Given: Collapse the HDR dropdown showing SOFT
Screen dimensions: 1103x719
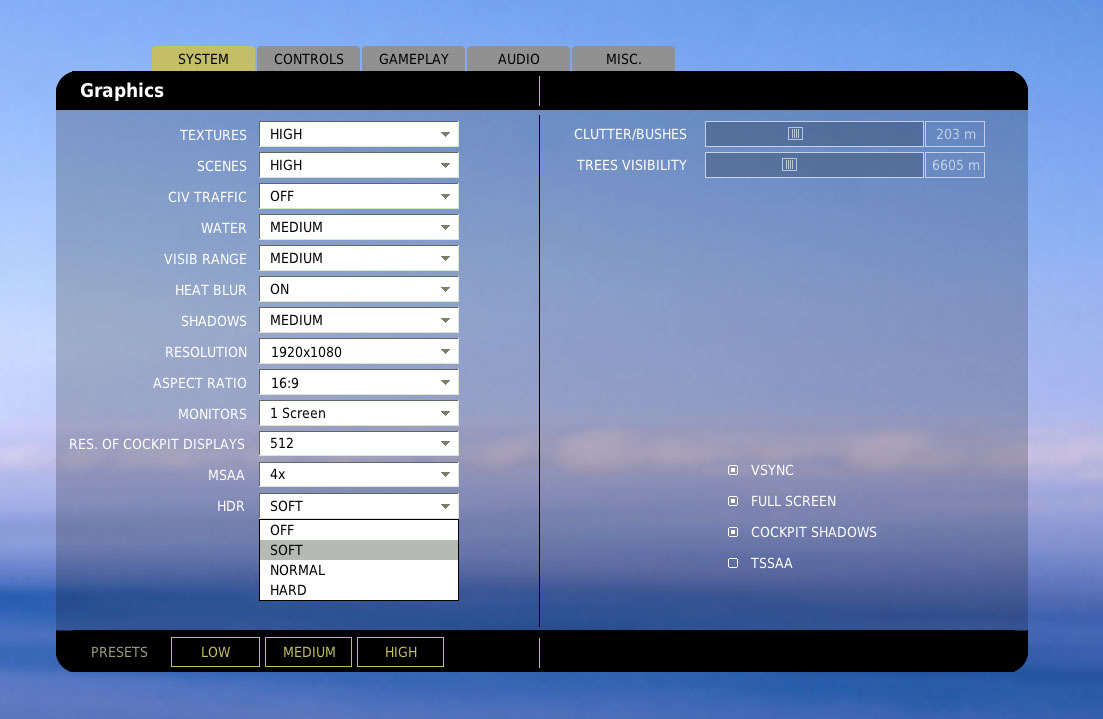Looking at the screenshot, I should [359, 506].
